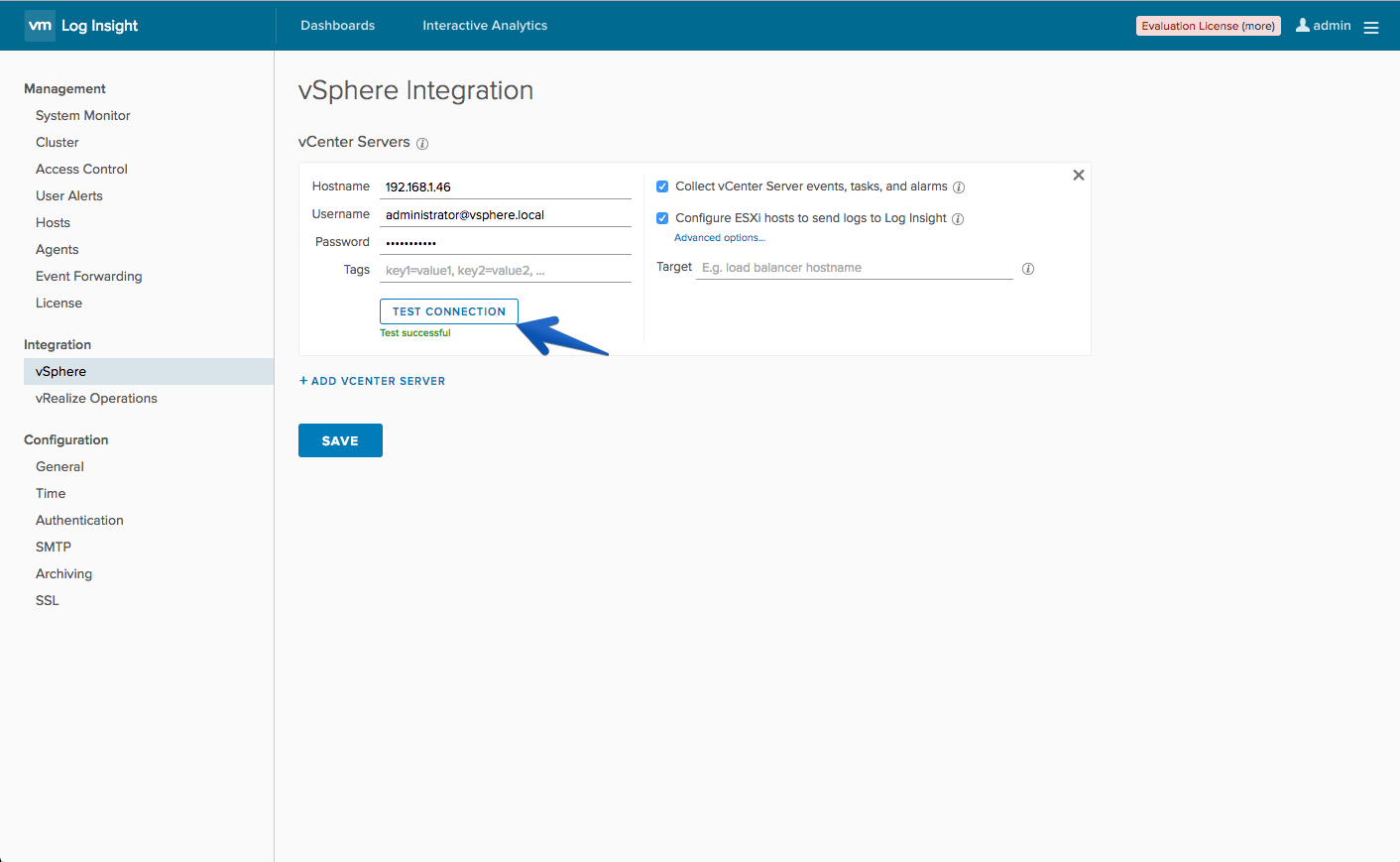Focus the Password input field

pos(506,242)
